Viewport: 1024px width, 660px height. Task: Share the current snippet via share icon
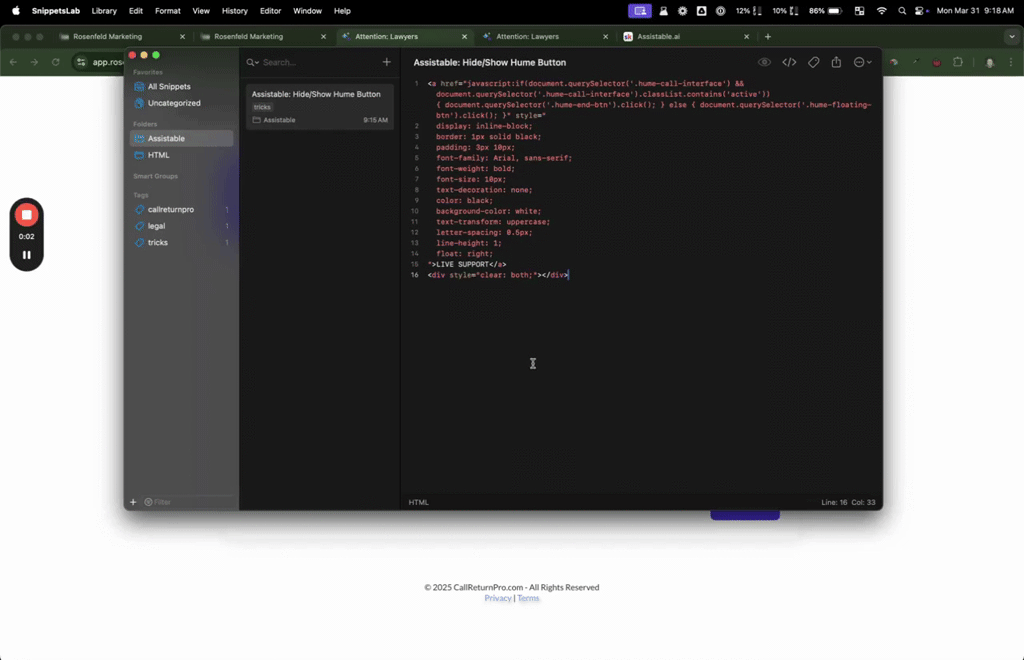(x=836, y=62)
